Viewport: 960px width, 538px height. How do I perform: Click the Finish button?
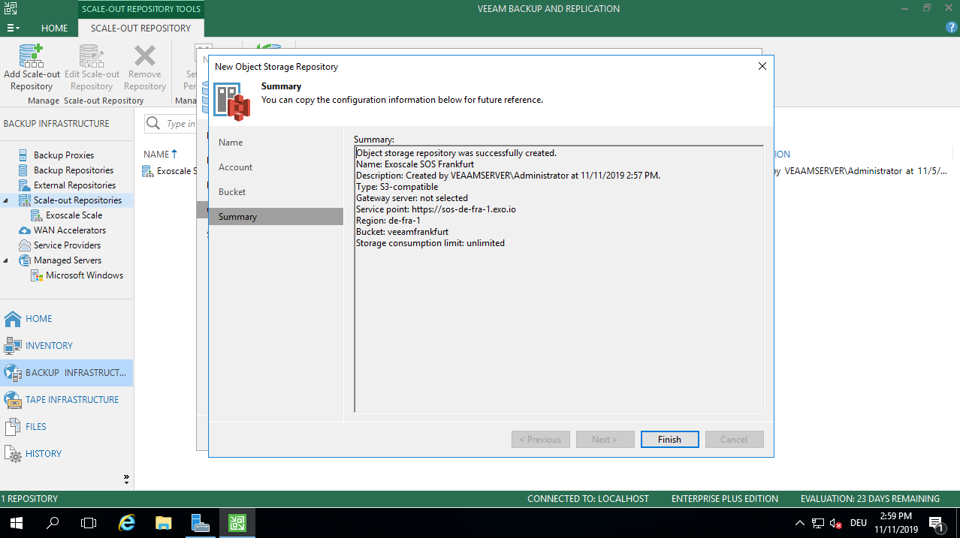(669, 439)
